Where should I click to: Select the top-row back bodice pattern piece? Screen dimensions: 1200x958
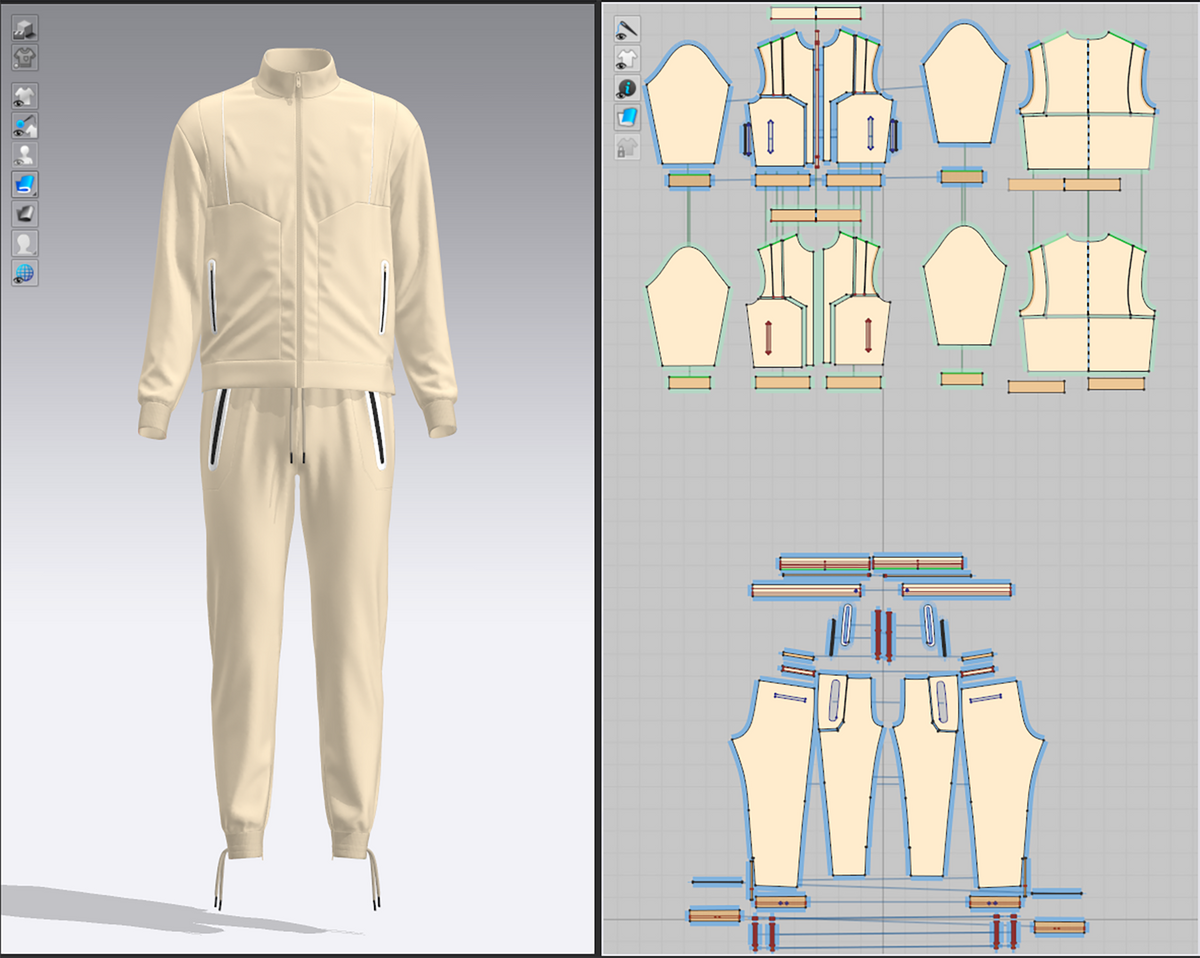(x=1088, y=102)
